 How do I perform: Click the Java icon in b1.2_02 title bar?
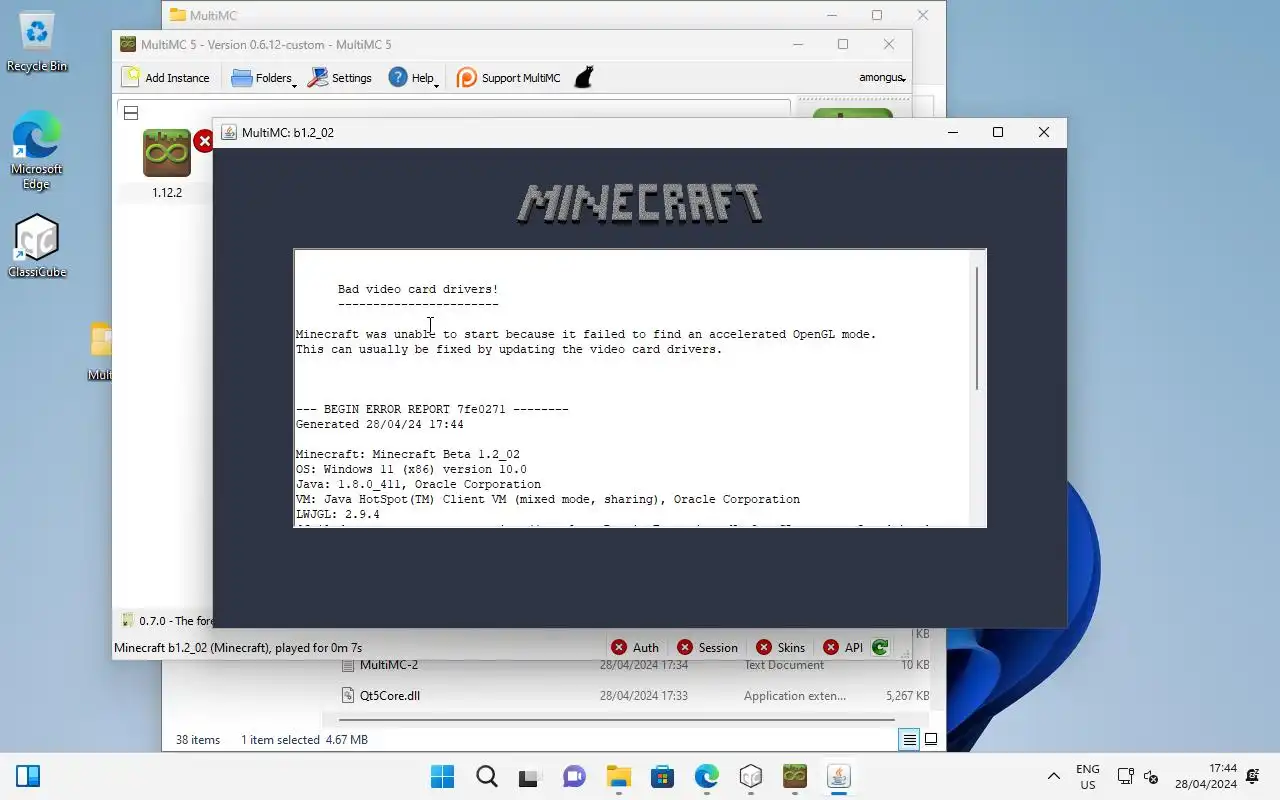coord(229,132)
